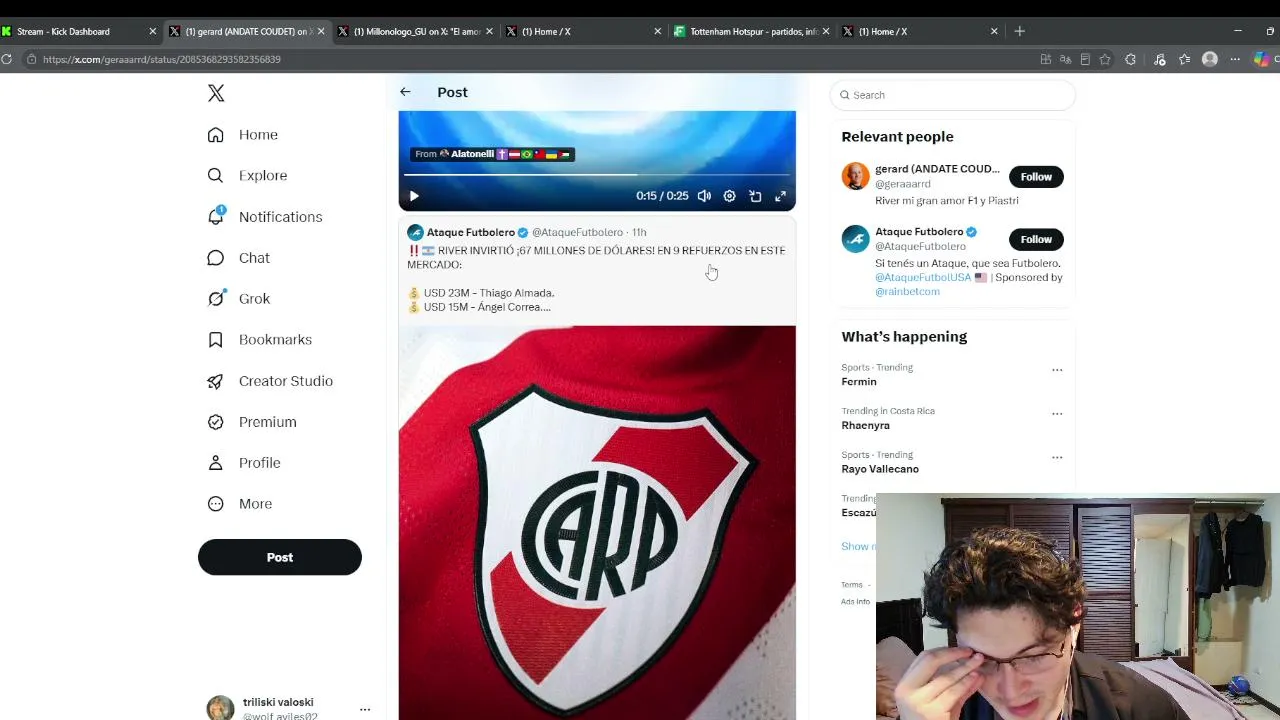Toggle picture-in-picture for the video
1280x720 pixels.
755,196
